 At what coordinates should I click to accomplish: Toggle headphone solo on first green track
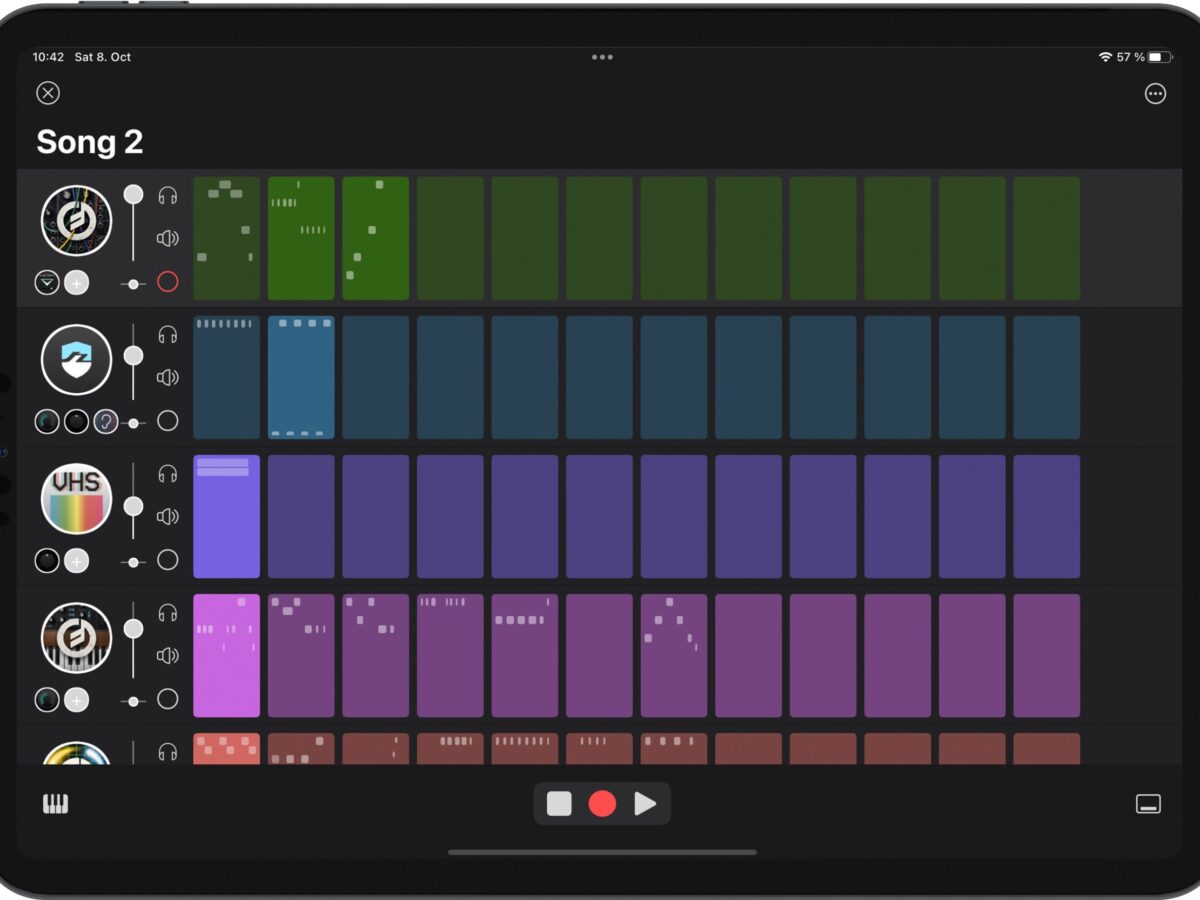(x=168, y=196)
